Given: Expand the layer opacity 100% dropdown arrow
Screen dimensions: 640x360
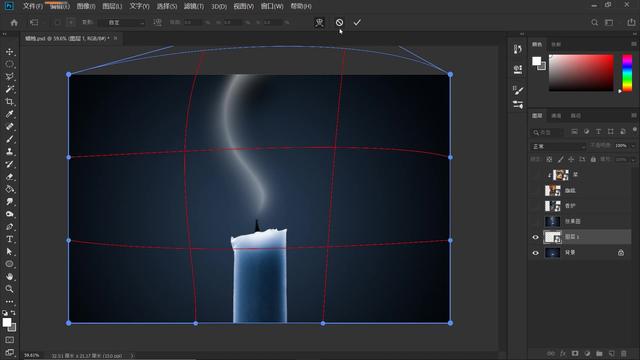Looking at the screenshot, I should tap(633, 146).
